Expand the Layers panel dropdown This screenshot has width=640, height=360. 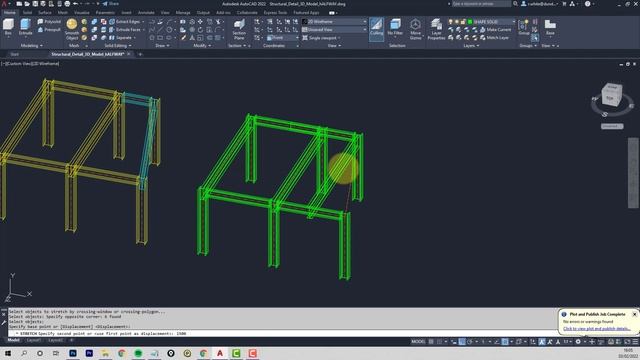pyautogui.click(x=471, y=46)
